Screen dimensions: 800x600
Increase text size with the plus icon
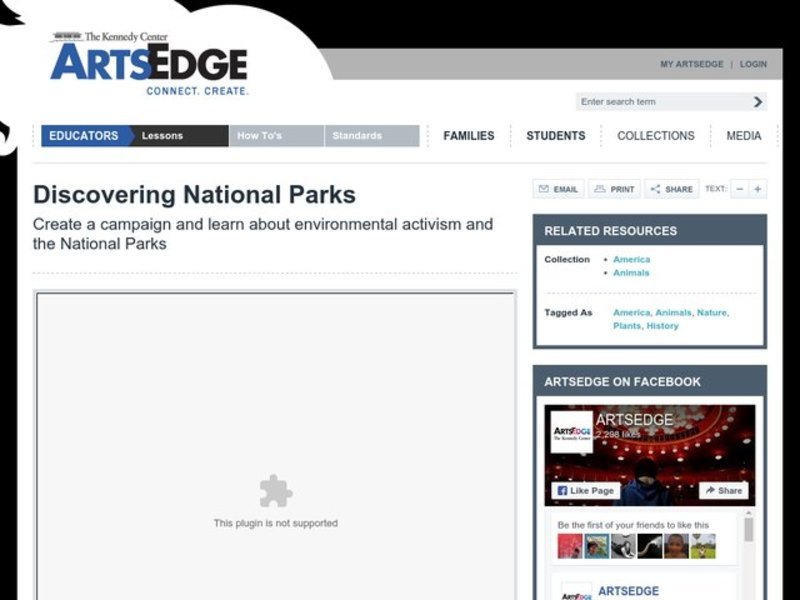click(x=757, y=189)
